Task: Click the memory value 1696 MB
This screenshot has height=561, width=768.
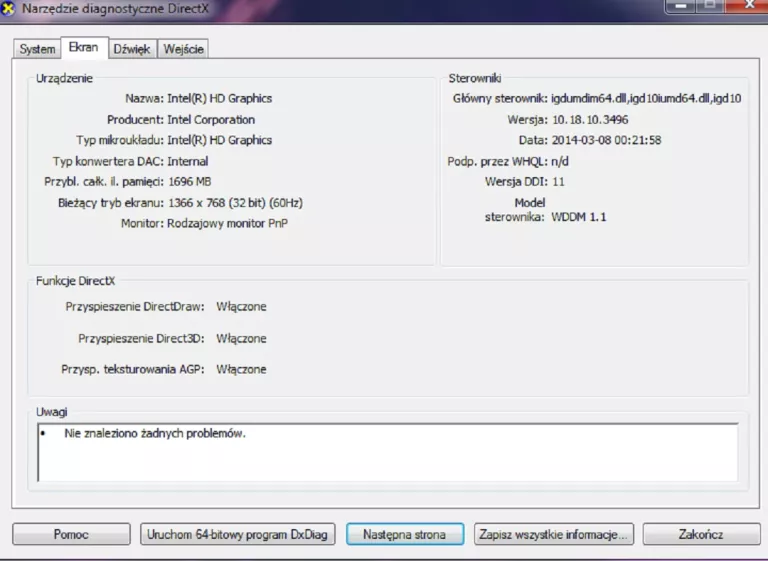Action: point(190,182)
